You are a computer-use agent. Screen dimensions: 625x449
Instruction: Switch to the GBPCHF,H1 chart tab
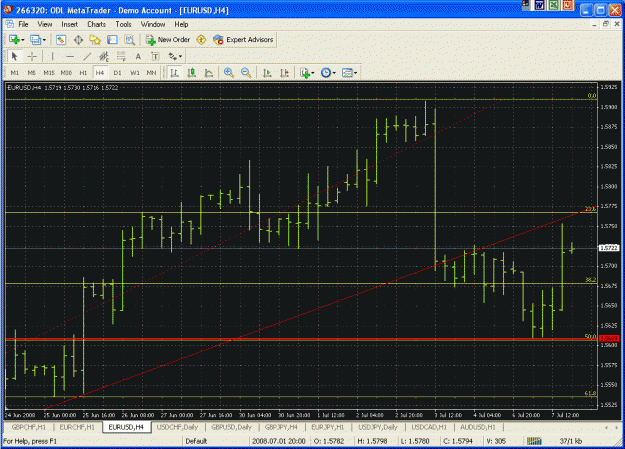[x=29, y=427]
